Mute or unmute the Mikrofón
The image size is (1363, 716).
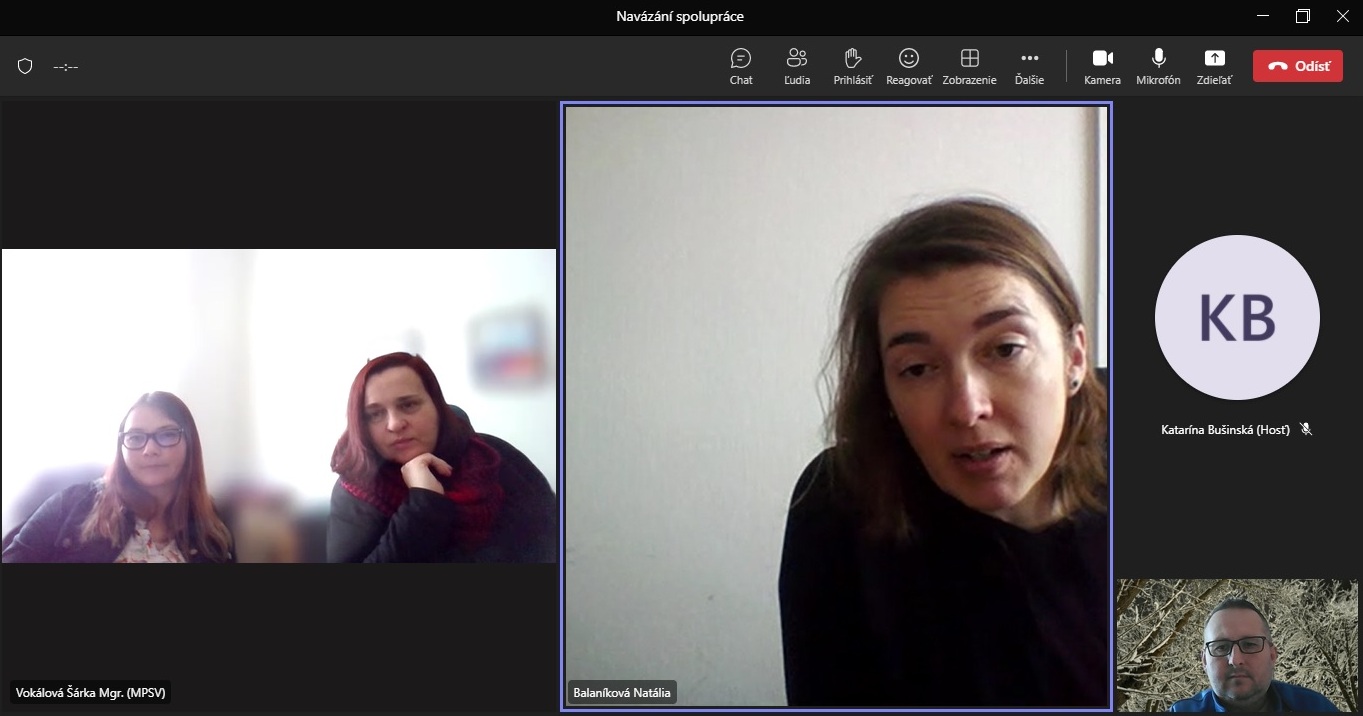pyautogui.click(x=1158, y=66)
